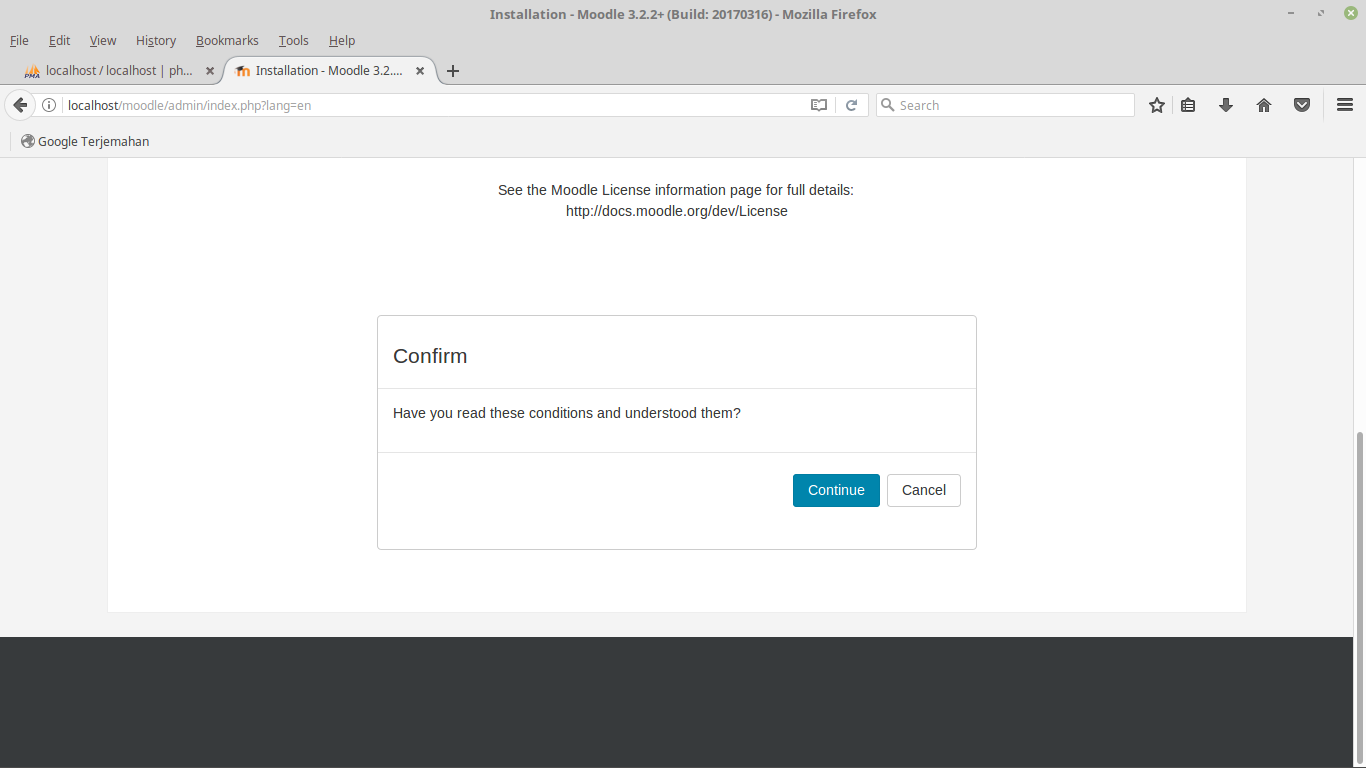Click 'See the Moodle License information page' text
1366x768 pixels.
[x=676, y=190]
